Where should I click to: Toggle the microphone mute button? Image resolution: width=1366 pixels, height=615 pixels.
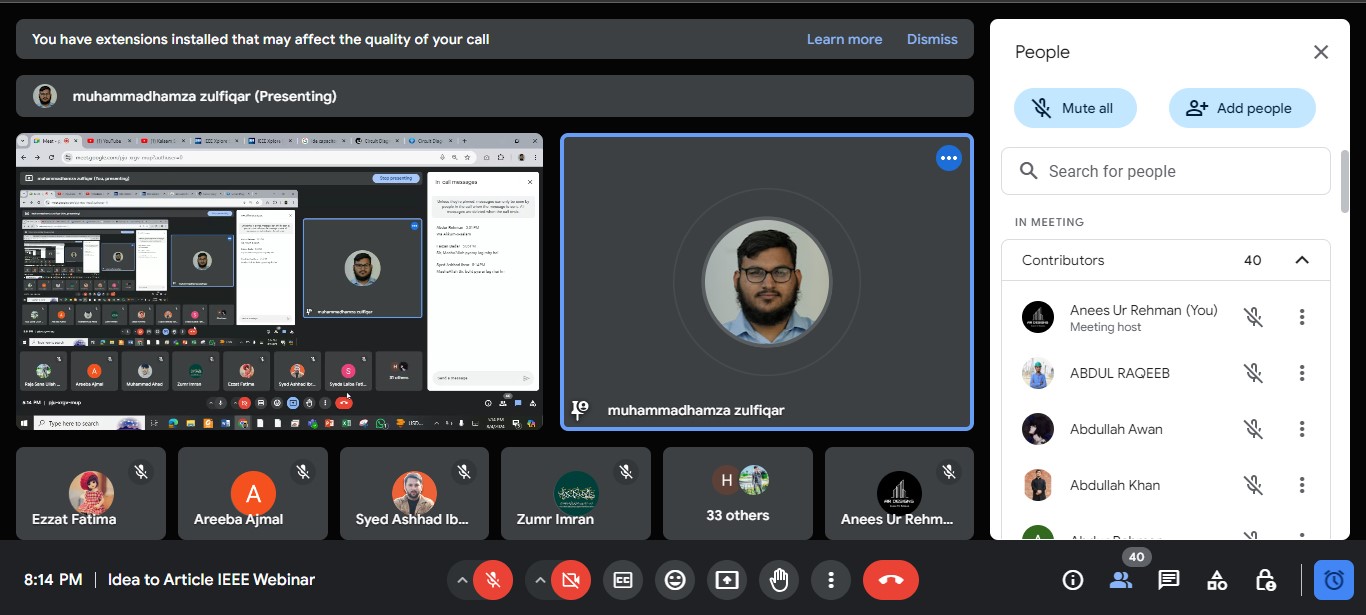(x=493, y=580)
